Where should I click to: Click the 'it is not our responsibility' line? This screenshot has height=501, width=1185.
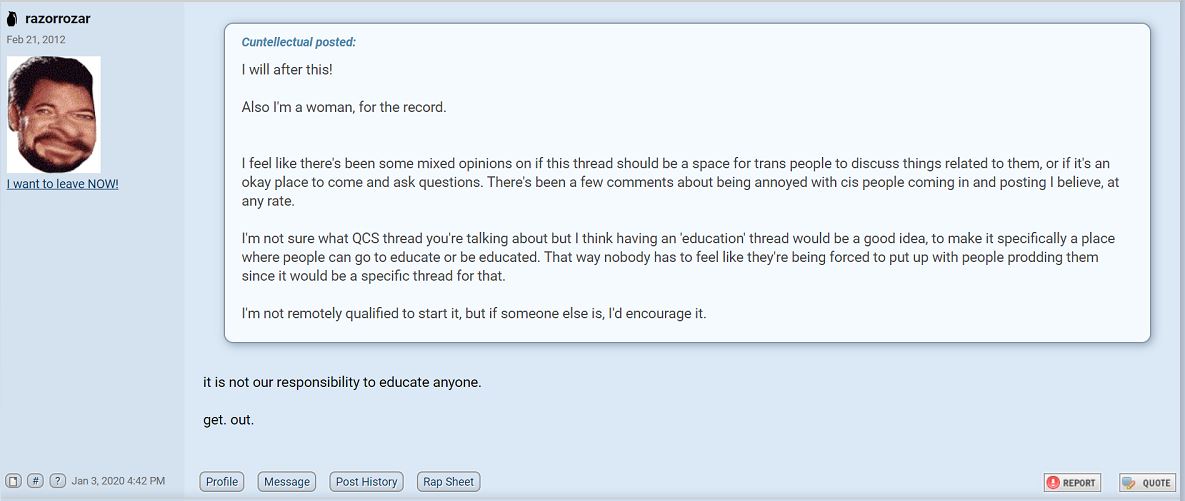tap(342, 382)
